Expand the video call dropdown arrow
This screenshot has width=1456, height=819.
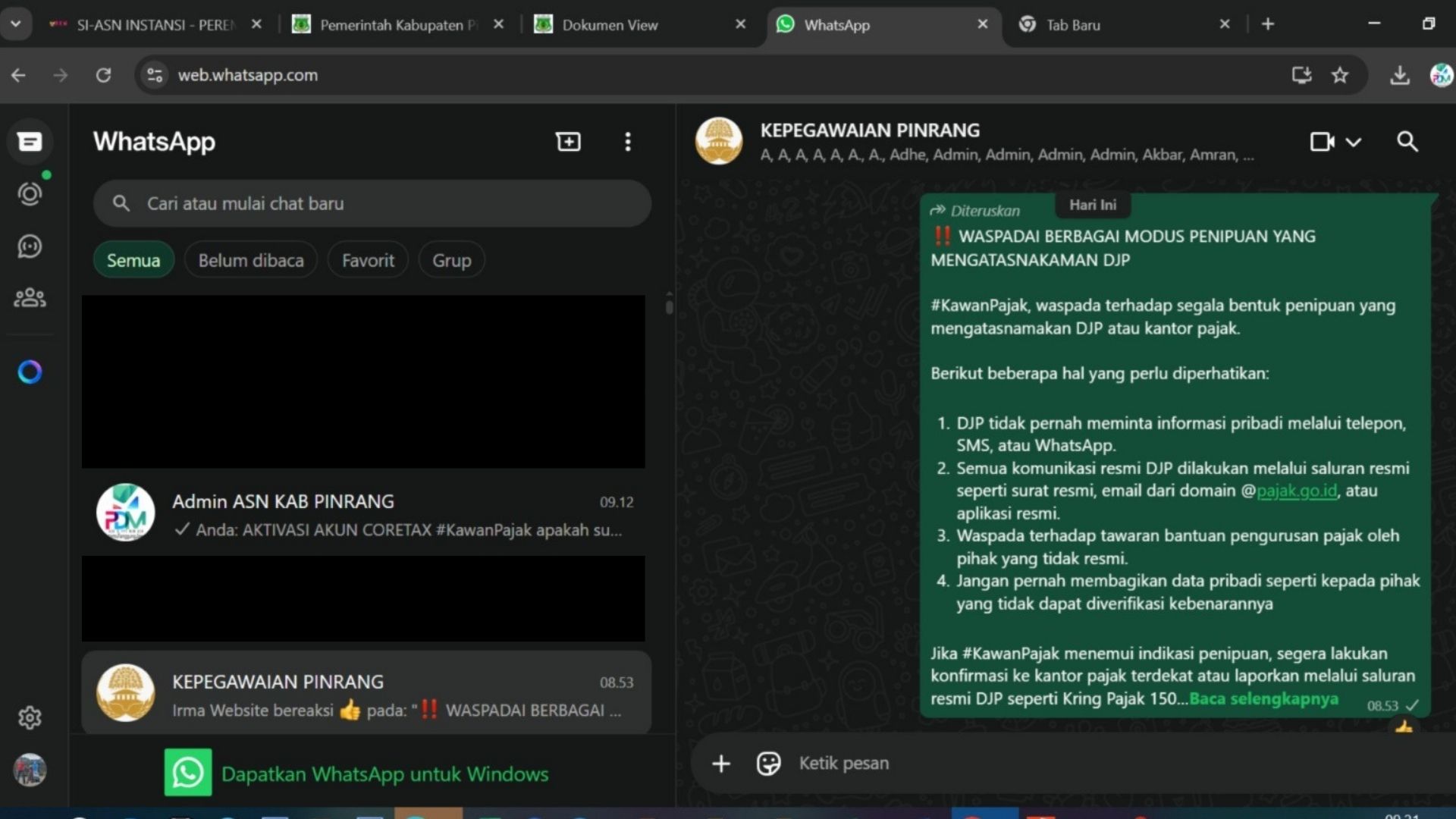point(1354,142)
